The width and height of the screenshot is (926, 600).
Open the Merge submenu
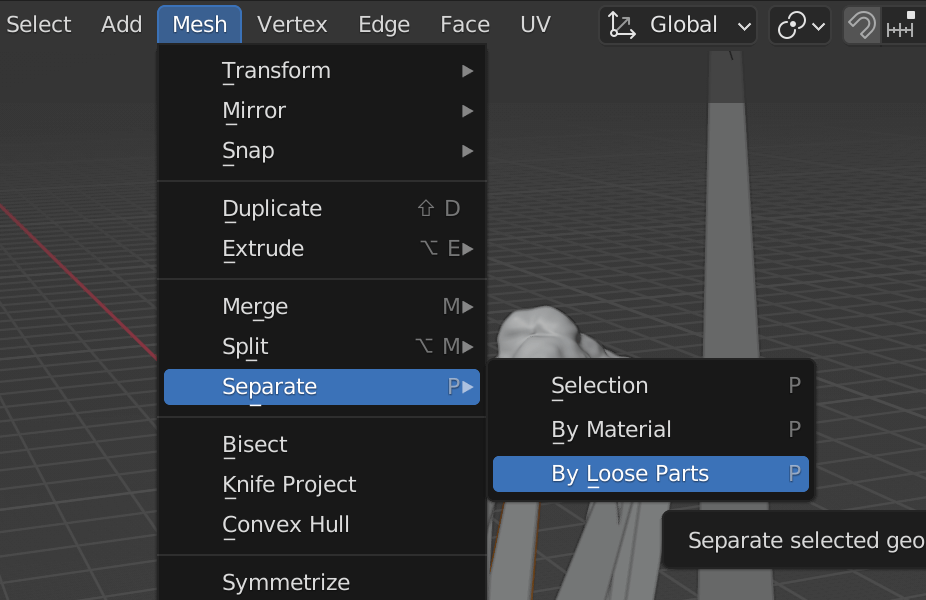click(322, 306)
